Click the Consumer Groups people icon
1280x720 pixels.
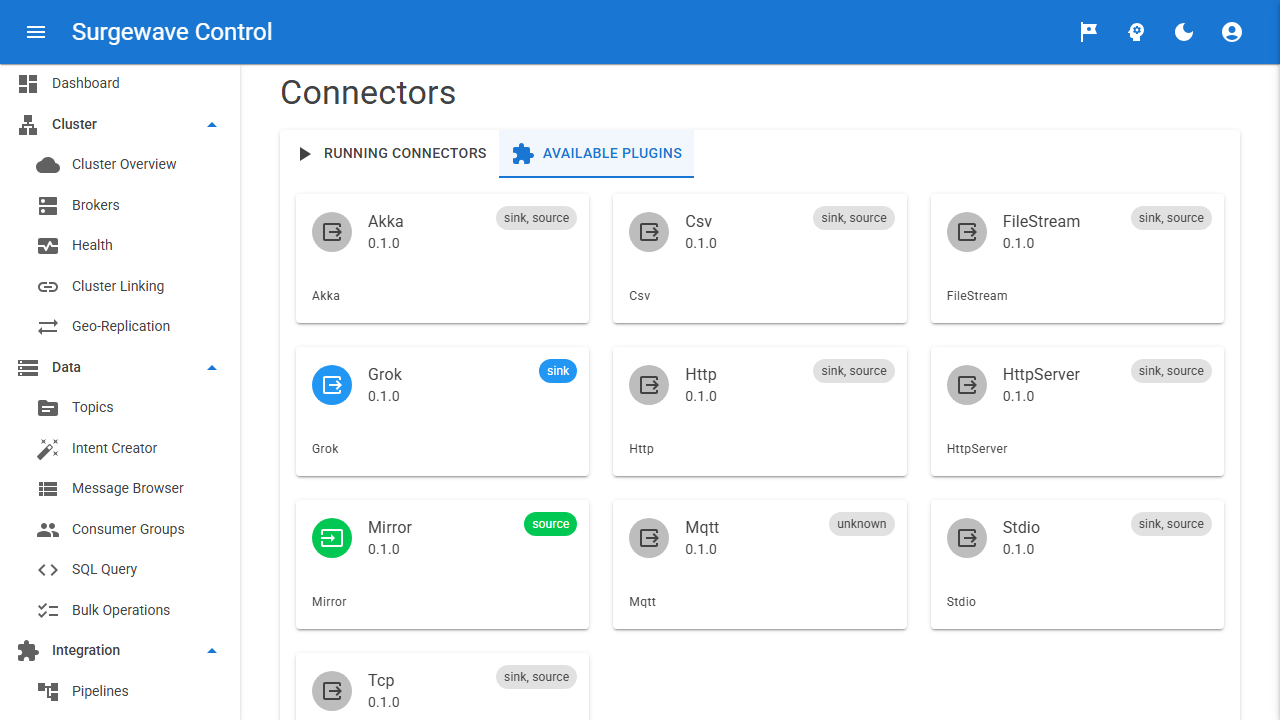coord(48,530)
